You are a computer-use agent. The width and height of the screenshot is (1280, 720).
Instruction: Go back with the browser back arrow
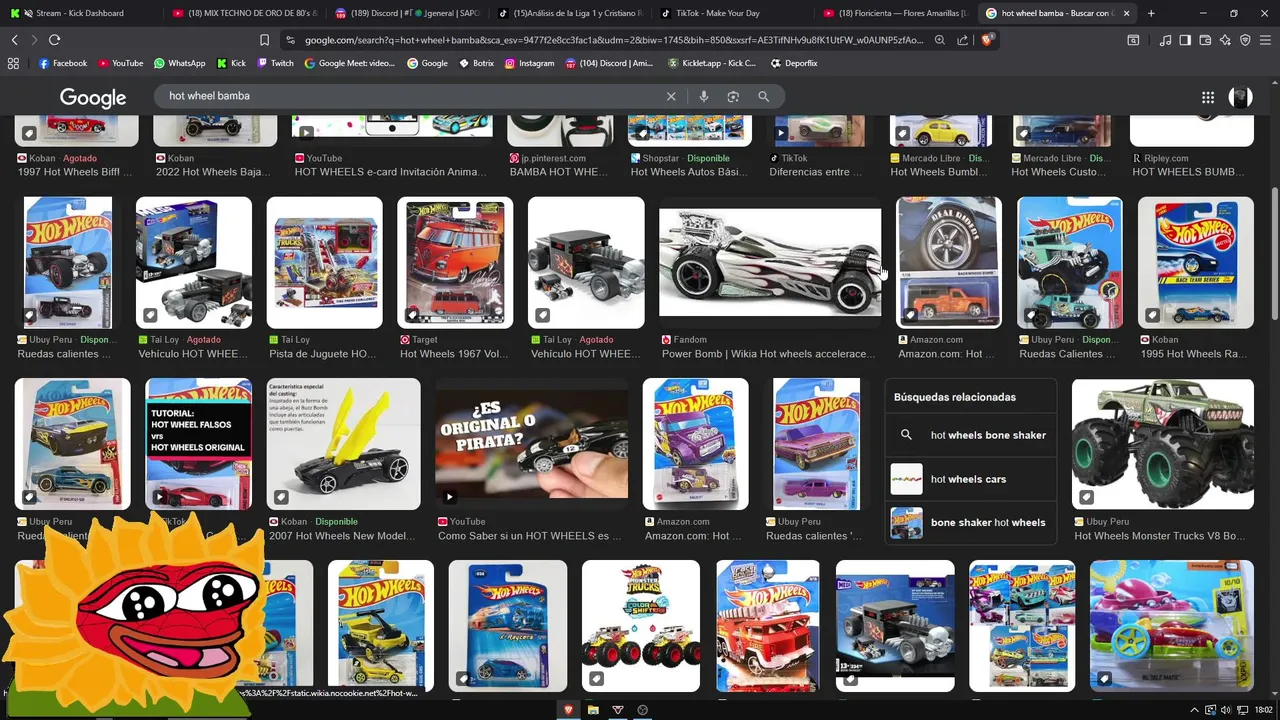pyautogui.click(x=14, y=40)
